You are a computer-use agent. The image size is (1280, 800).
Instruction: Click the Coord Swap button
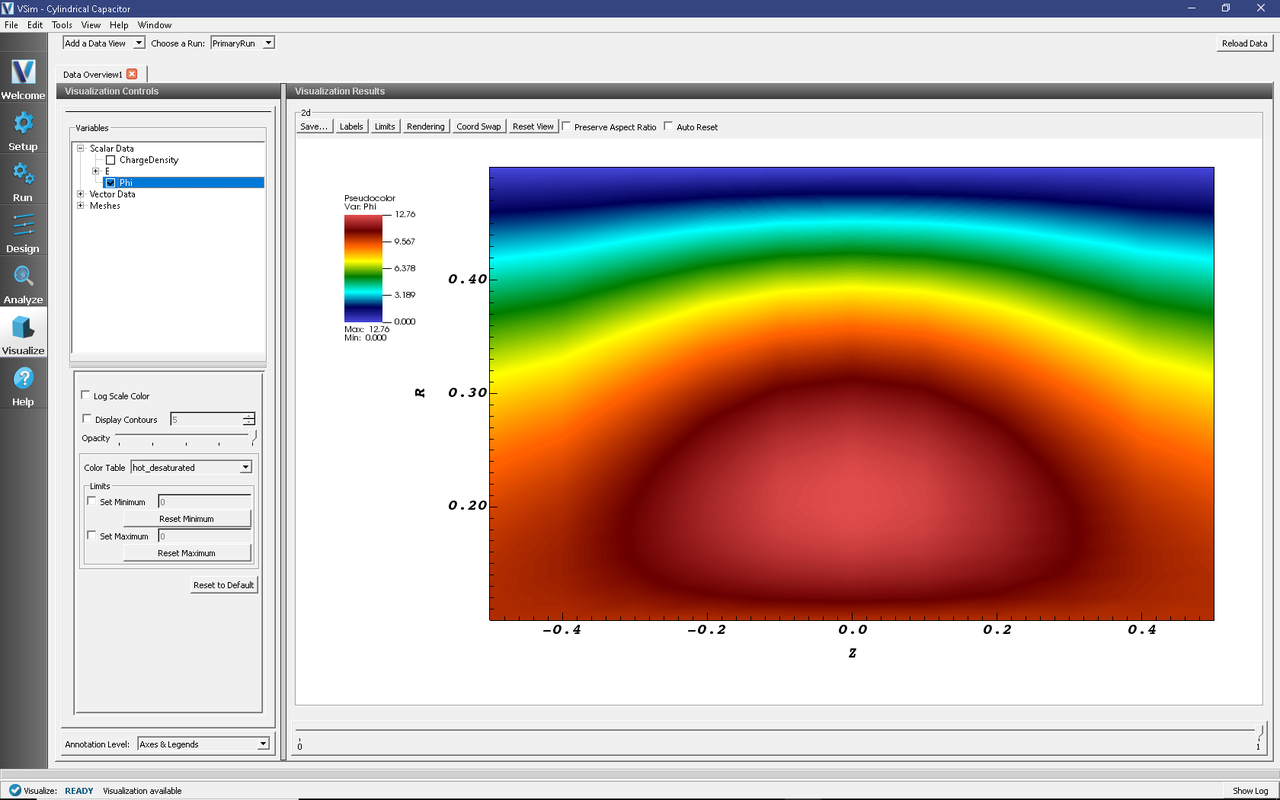pos(479,127)
